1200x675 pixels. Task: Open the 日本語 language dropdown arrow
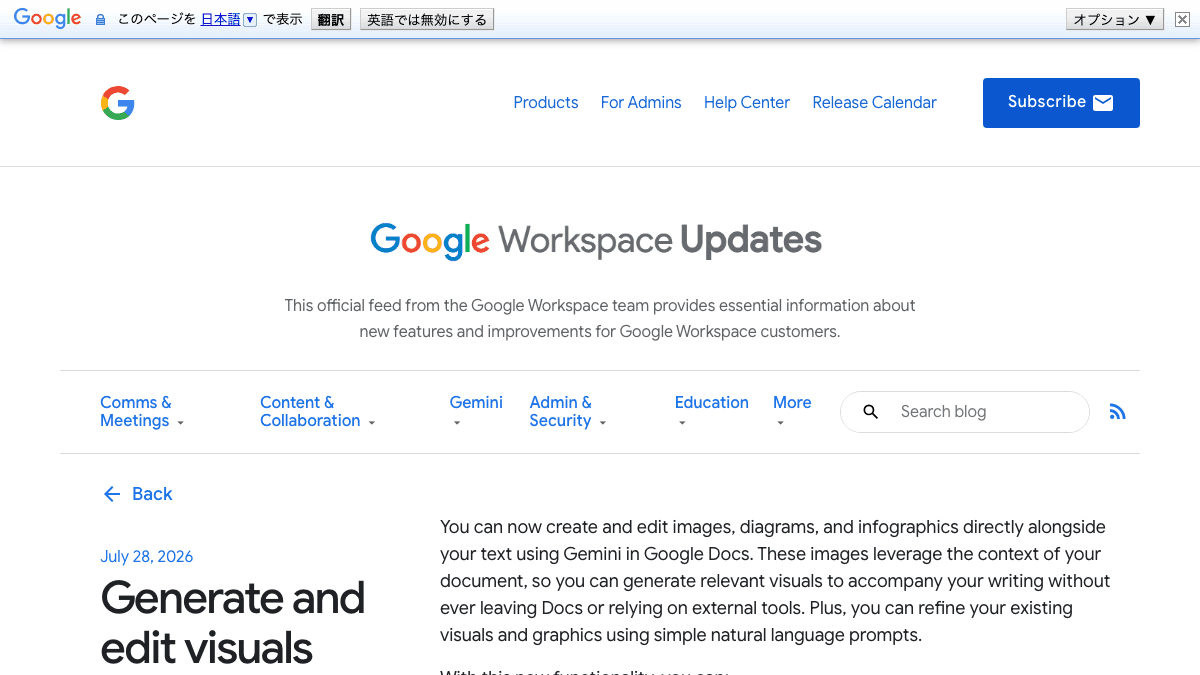pos(250,20)
